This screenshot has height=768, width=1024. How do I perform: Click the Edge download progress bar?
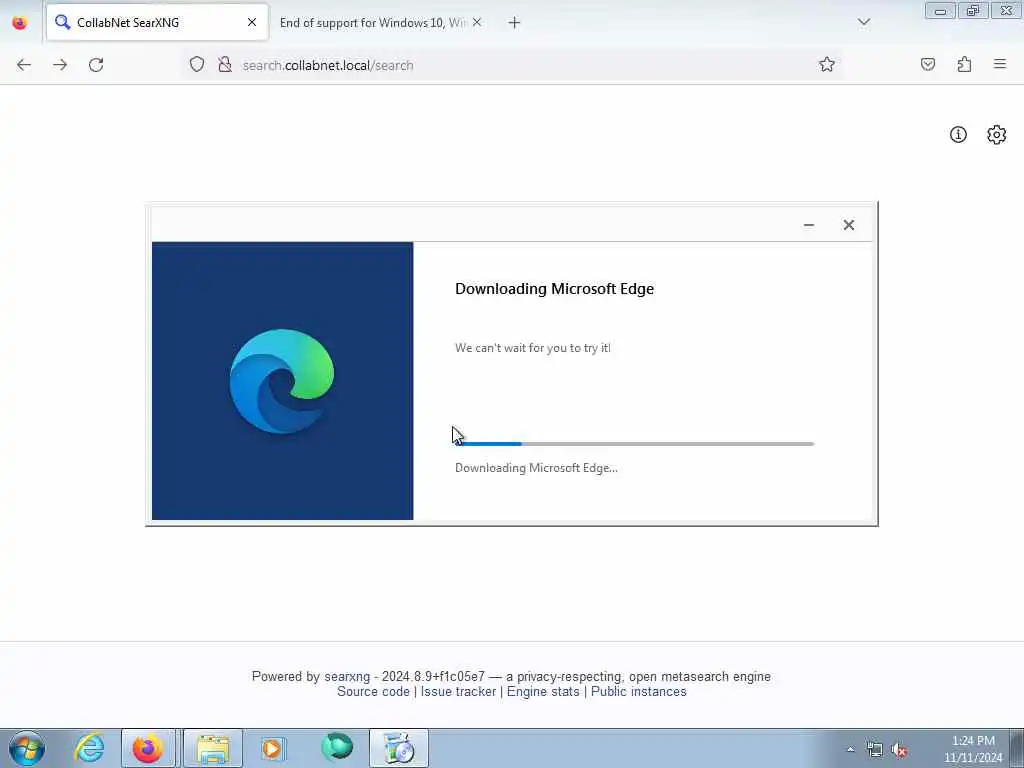(x=635, y=444)
